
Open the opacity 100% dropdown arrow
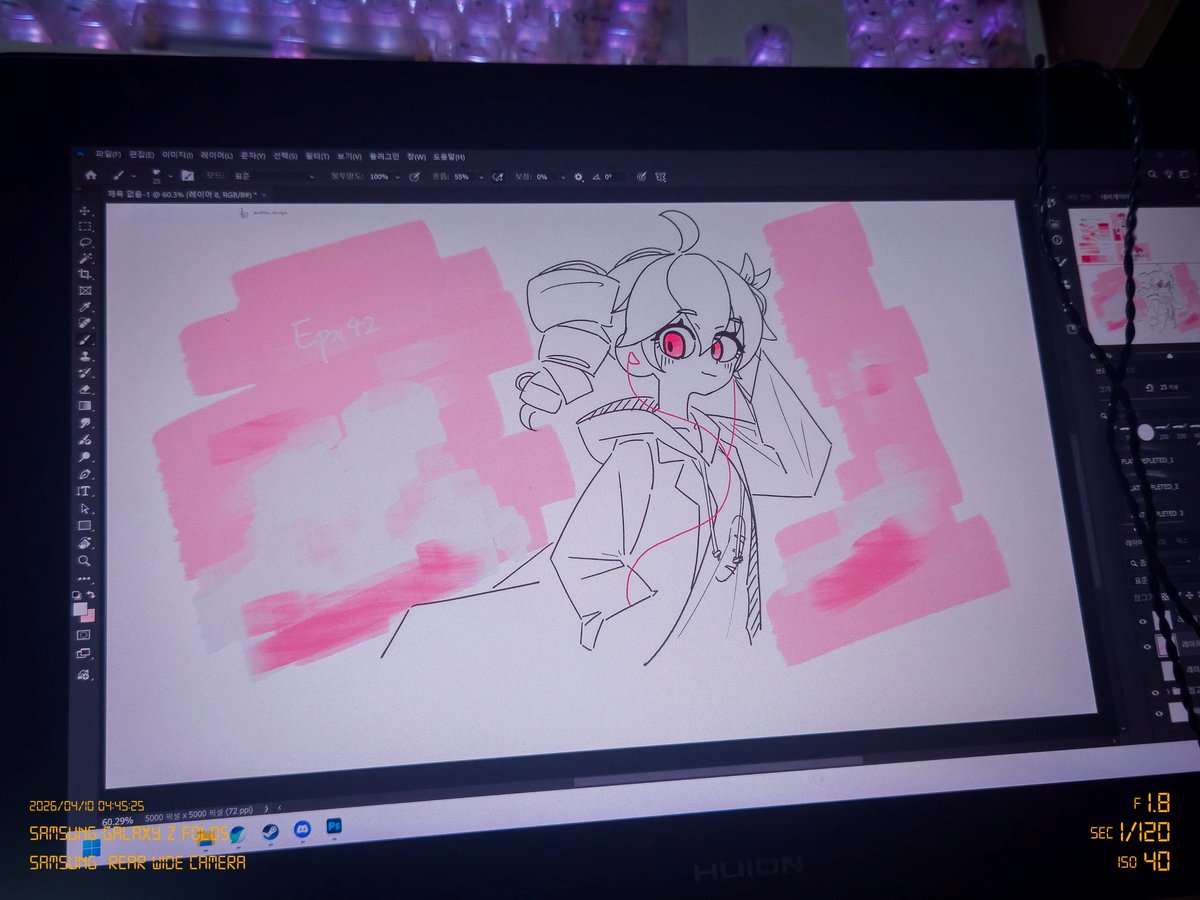pyautogui.click(x=397, y=177)
